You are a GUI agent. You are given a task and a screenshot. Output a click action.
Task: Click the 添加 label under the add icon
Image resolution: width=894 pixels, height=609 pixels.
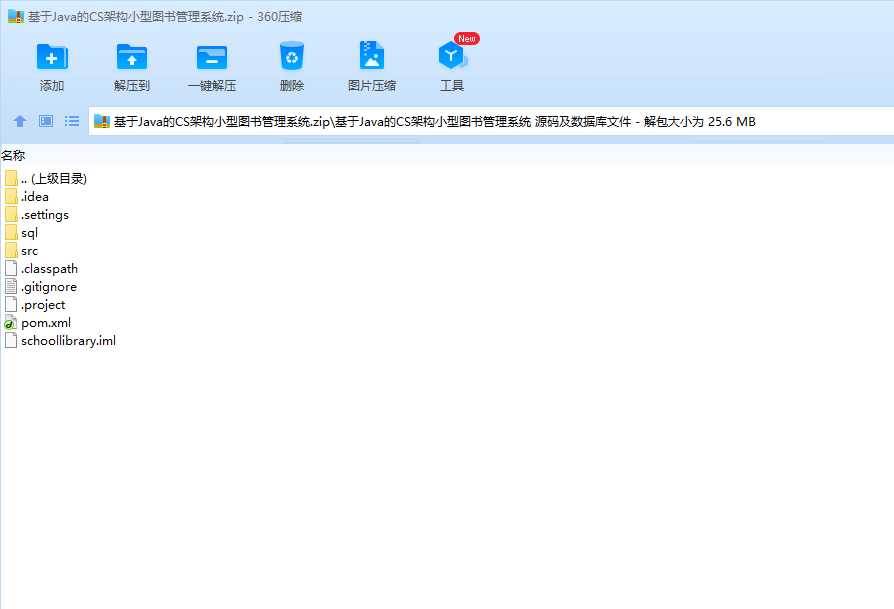coord(52,86)
